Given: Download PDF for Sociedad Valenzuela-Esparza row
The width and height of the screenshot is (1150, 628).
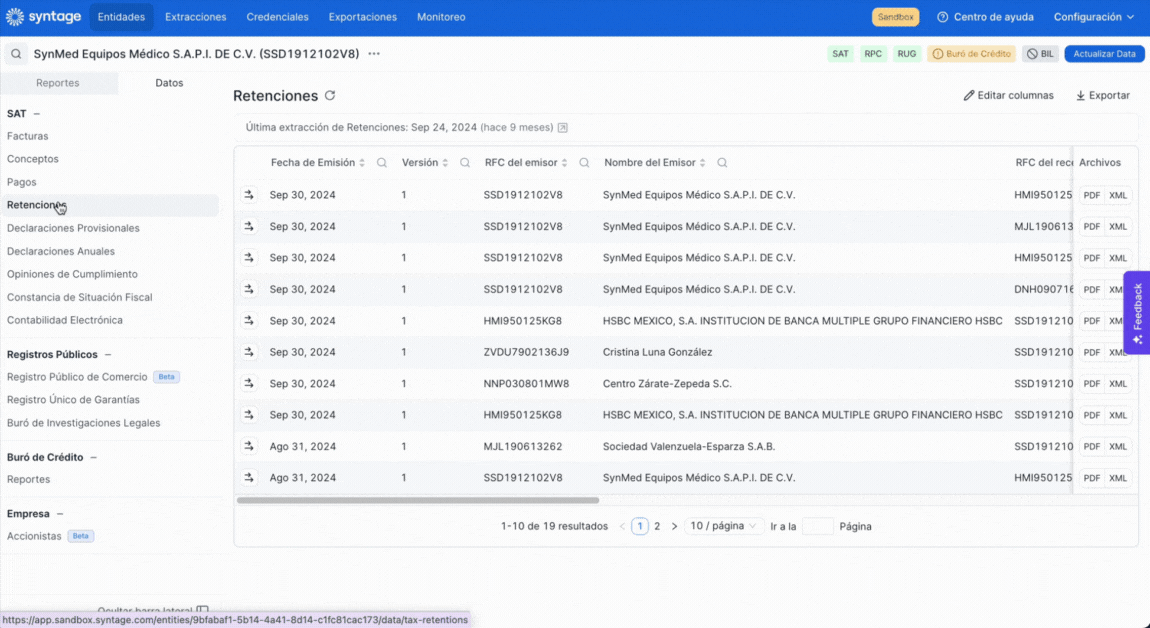Looking at the screenshot, I should point(1091,447).
